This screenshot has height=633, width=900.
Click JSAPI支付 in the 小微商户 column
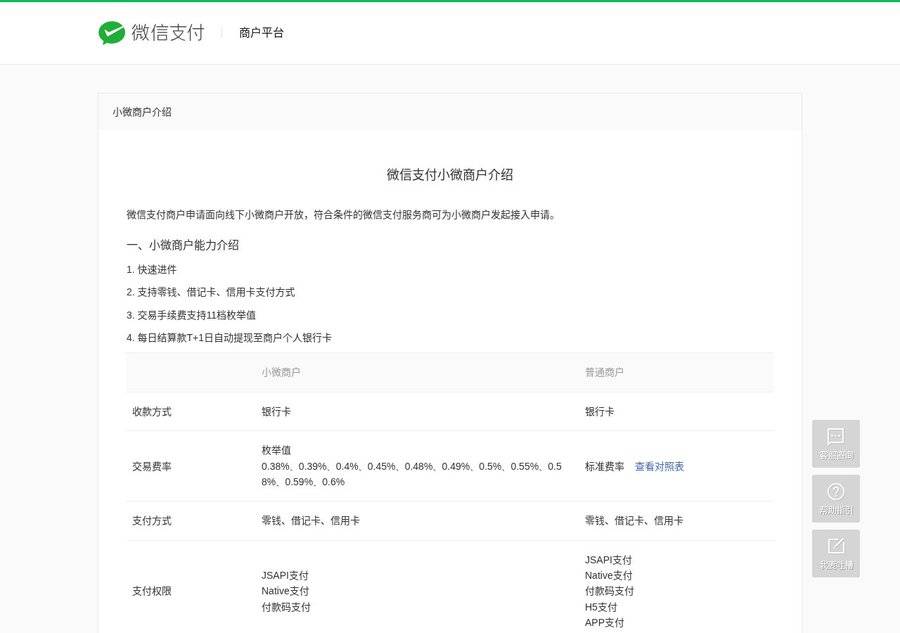point(285,576)
